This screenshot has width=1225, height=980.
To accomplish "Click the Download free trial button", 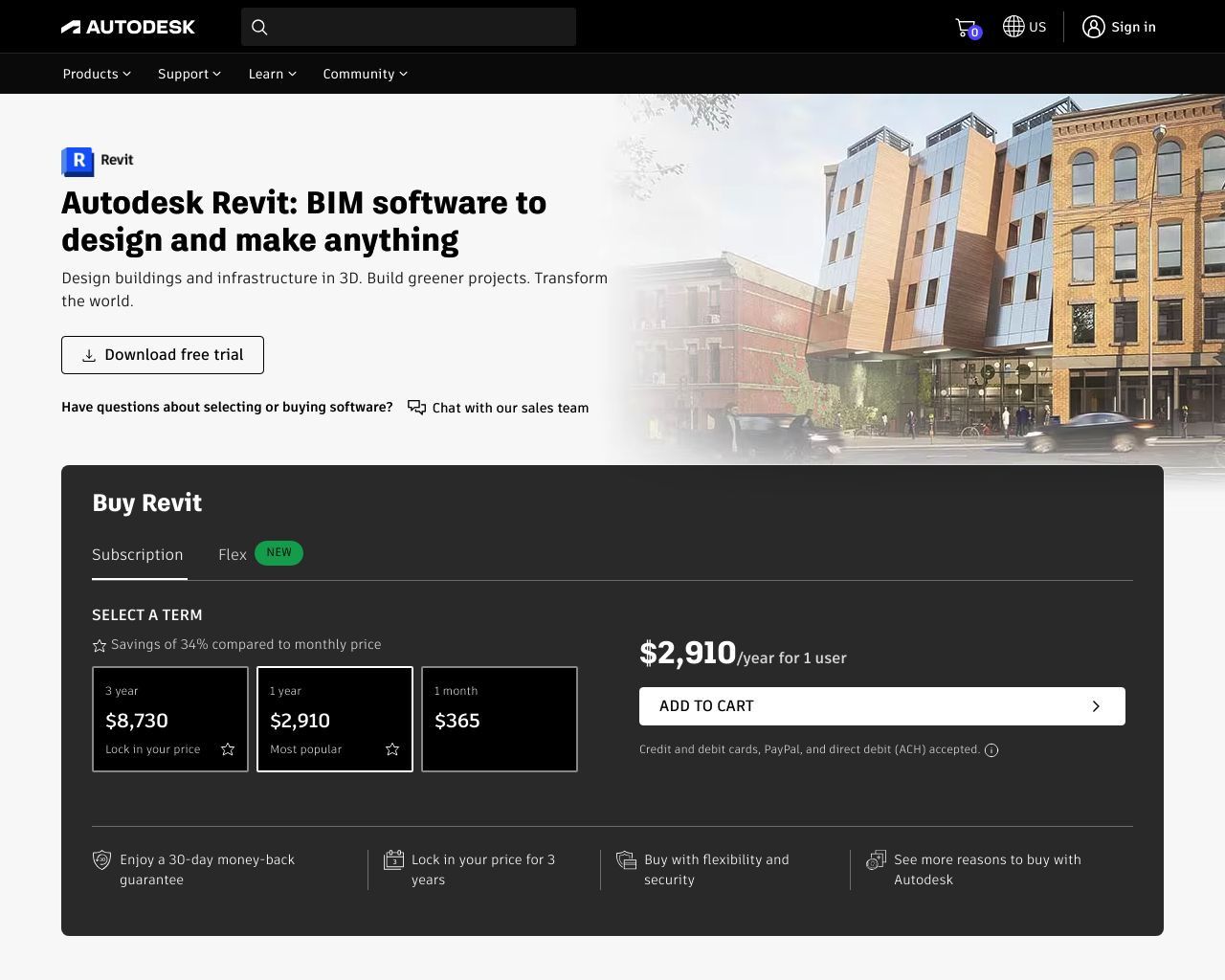I will coord(163,355).
